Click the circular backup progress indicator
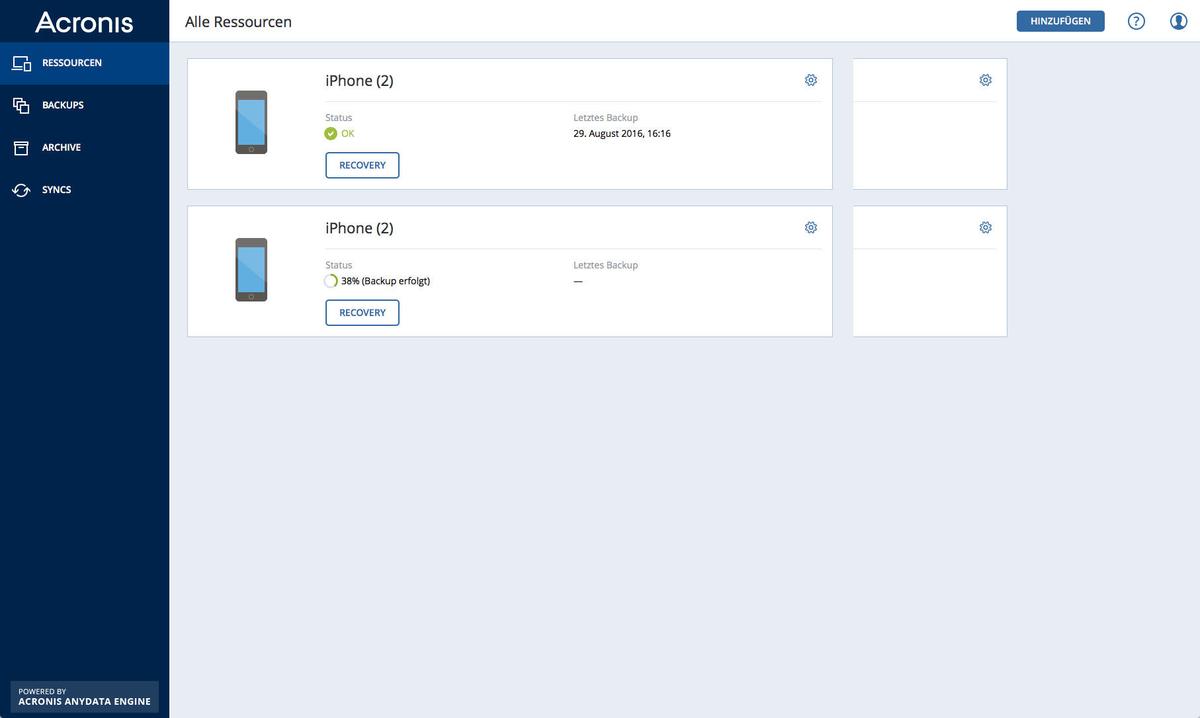 [331, 281]
